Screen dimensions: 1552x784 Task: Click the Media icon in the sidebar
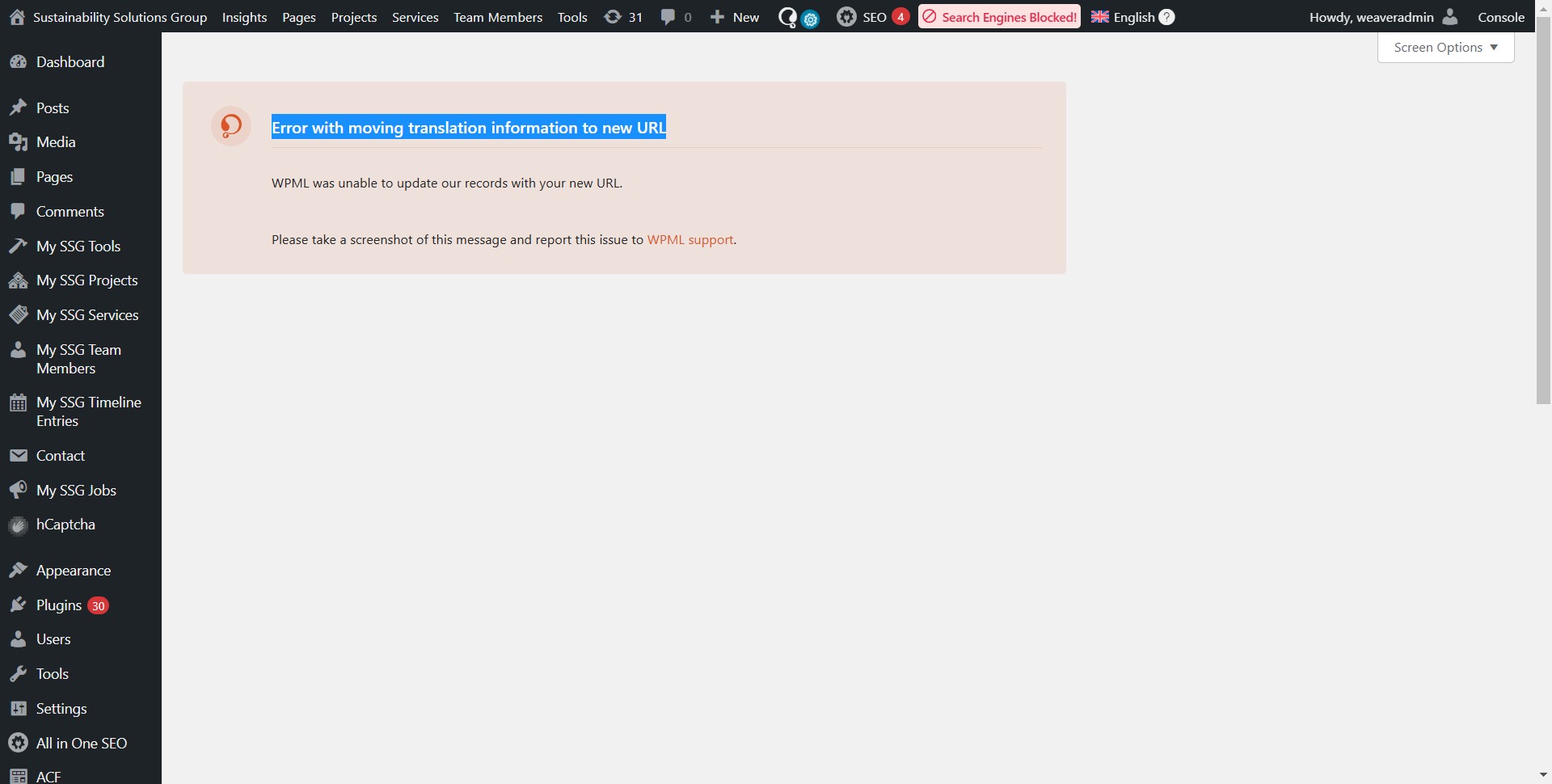point(18,142)
